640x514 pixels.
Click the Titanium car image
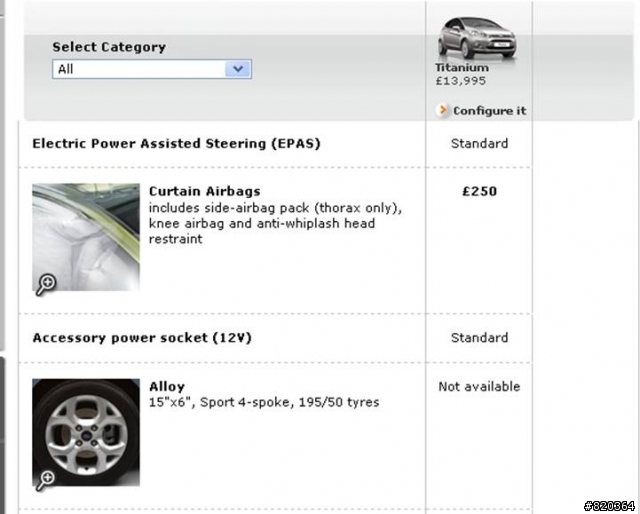pyautogui.click(x=477, y=38)
